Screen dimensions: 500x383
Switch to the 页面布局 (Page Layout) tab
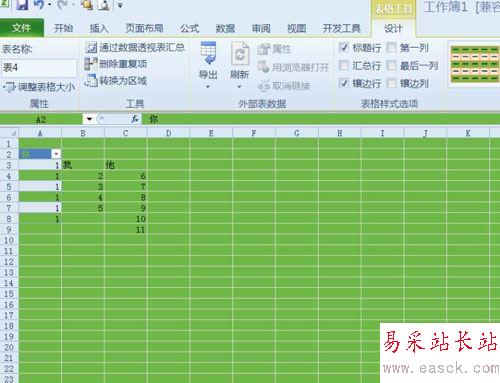(144, 28)
